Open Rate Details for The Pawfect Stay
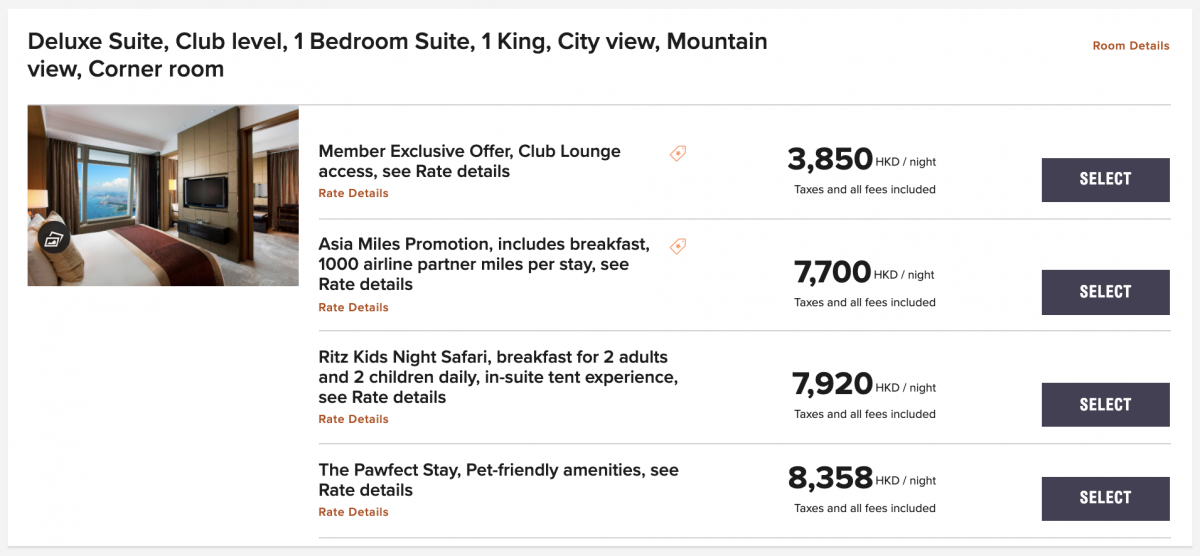 [x=353, y=513]
